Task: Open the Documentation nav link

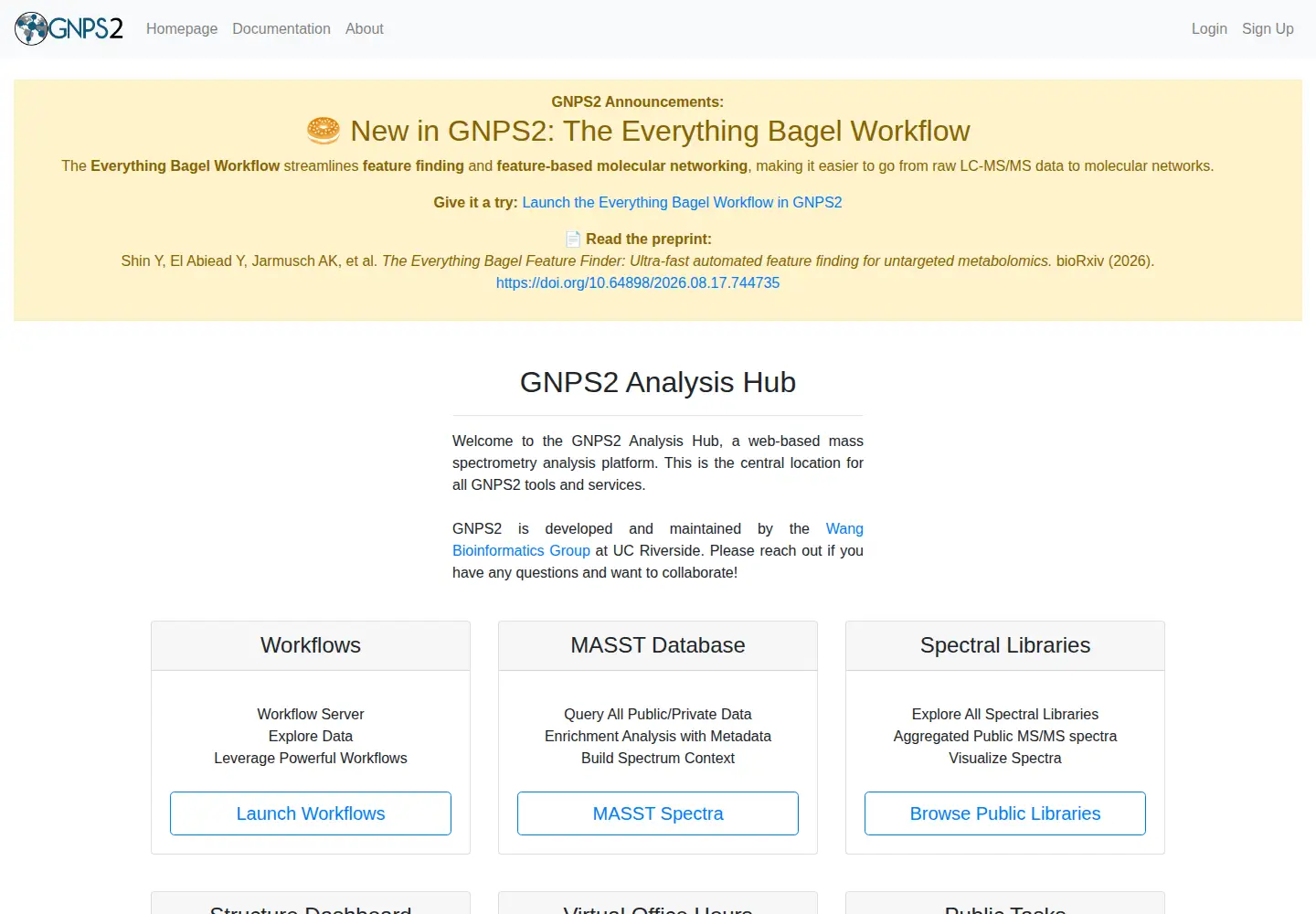Action: (x=281, y=28)
